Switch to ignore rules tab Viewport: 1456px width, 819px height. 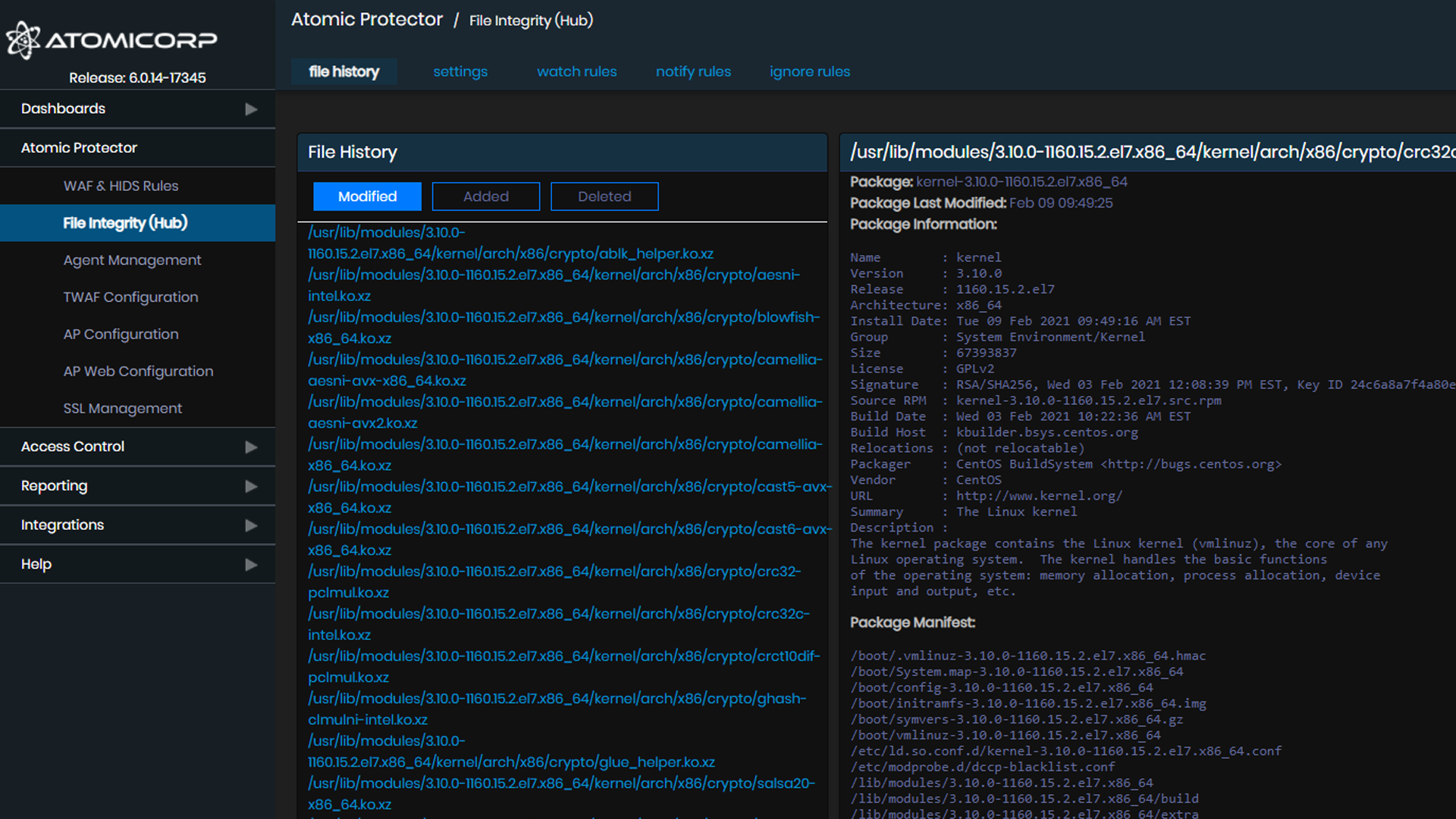pos(809,71)
